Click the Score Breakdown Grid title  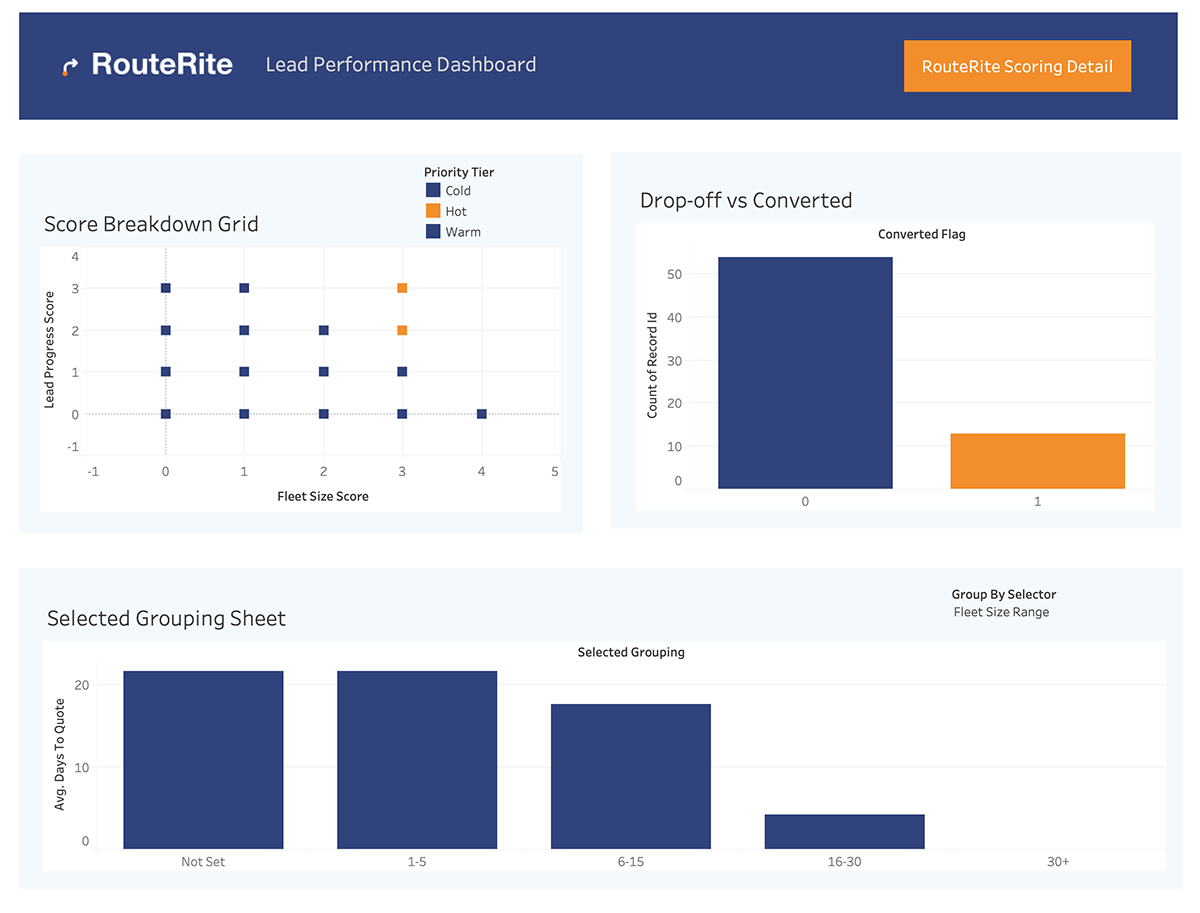pos(151,224)
